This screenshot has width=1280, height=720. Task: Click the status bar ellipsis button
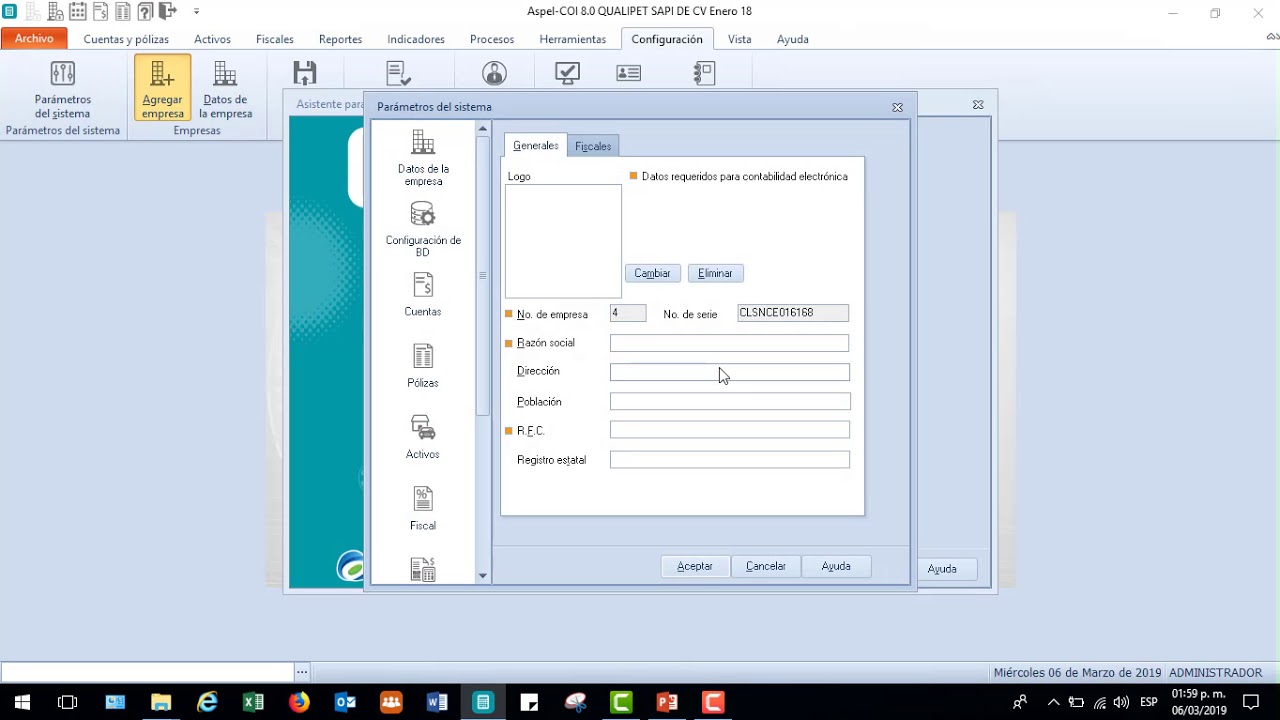tap(302, 672)
